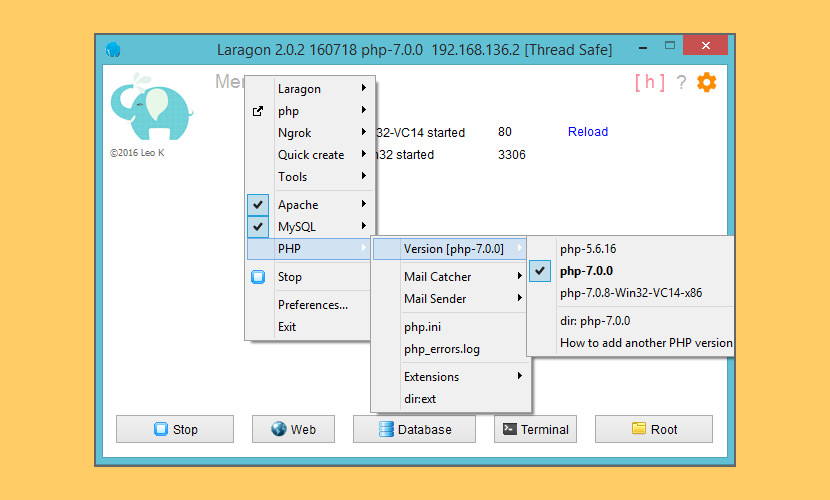Image resolution: width=830 pixels, height=500 pixels.
Task: Click the pink [h] hosts icon
Action: (x=649, y=83)
